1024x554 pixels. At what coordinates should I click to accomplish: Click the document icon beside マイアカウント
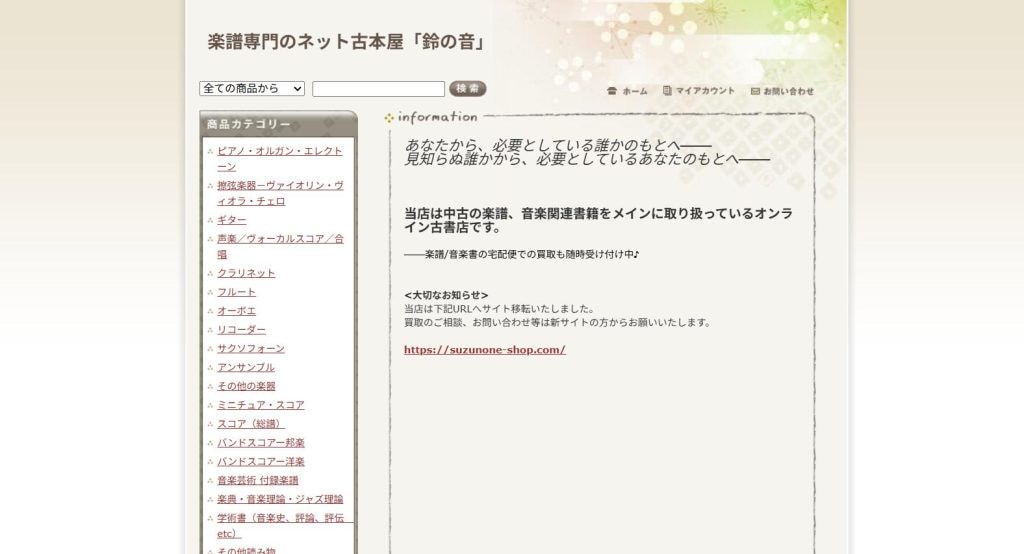click(x=667, y=91)
